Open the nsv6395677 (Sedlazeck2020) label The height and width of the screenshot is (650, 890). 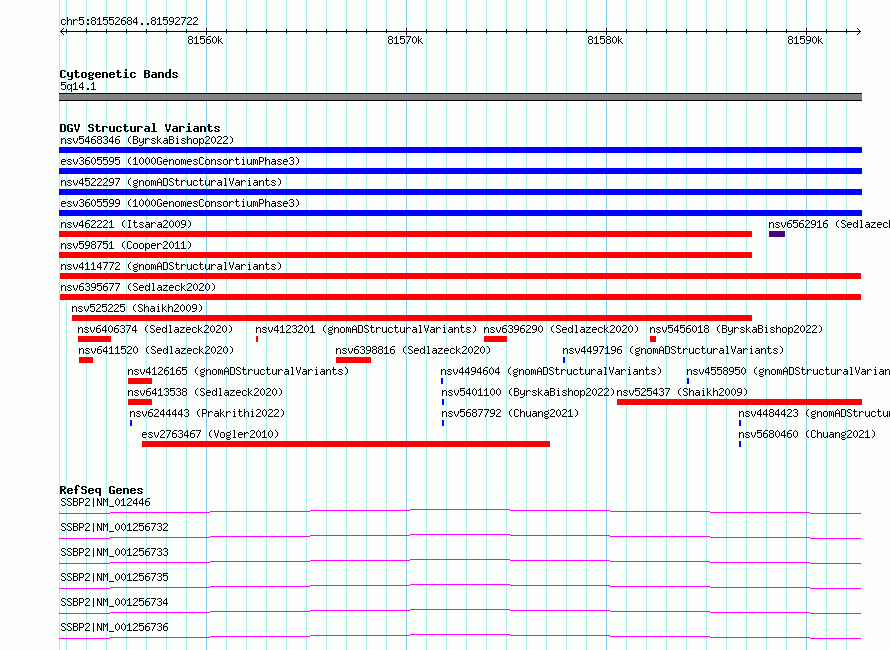(x=138, y=287)
